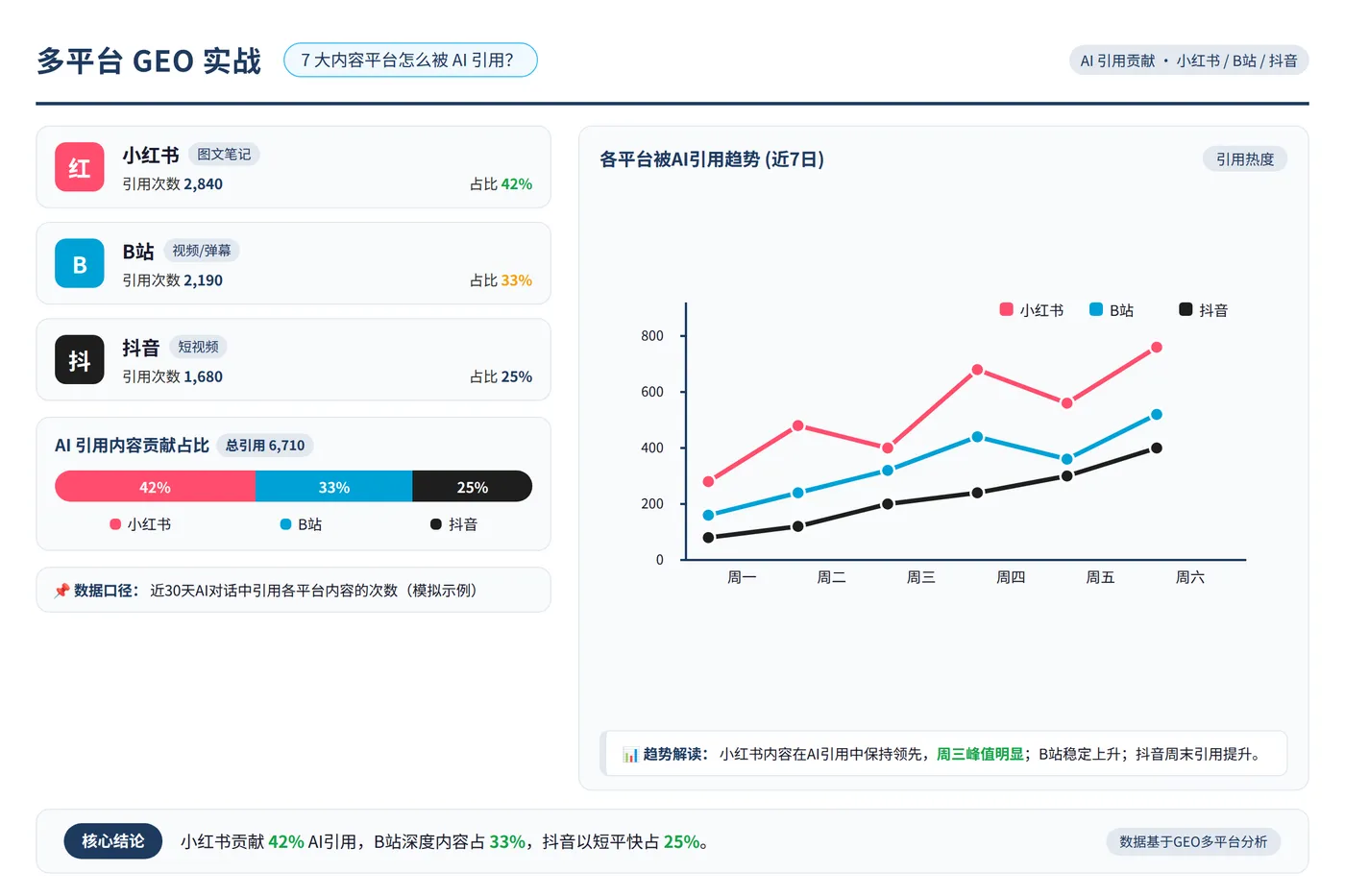Click the 引用次数 2,840 value

[x=172, y=184]
